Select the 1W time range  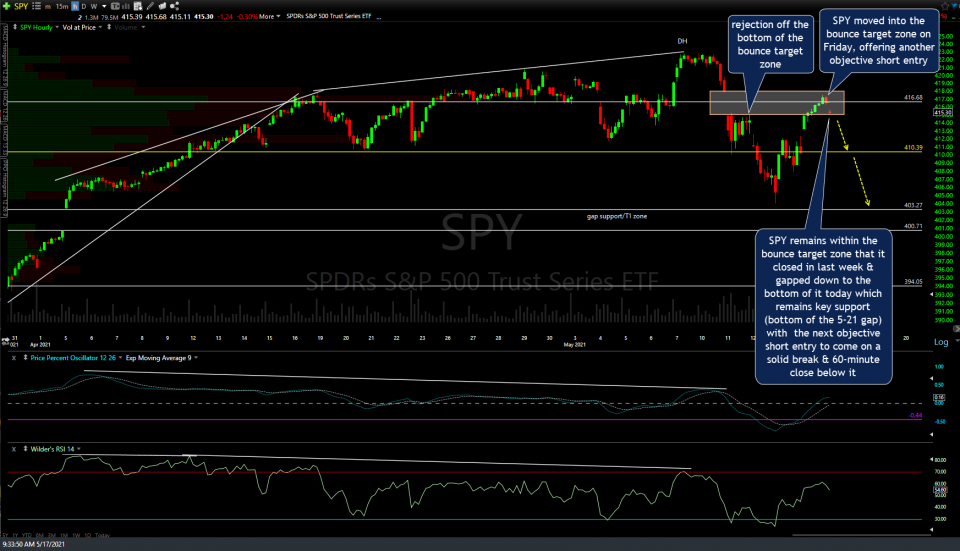coord(77,535)
